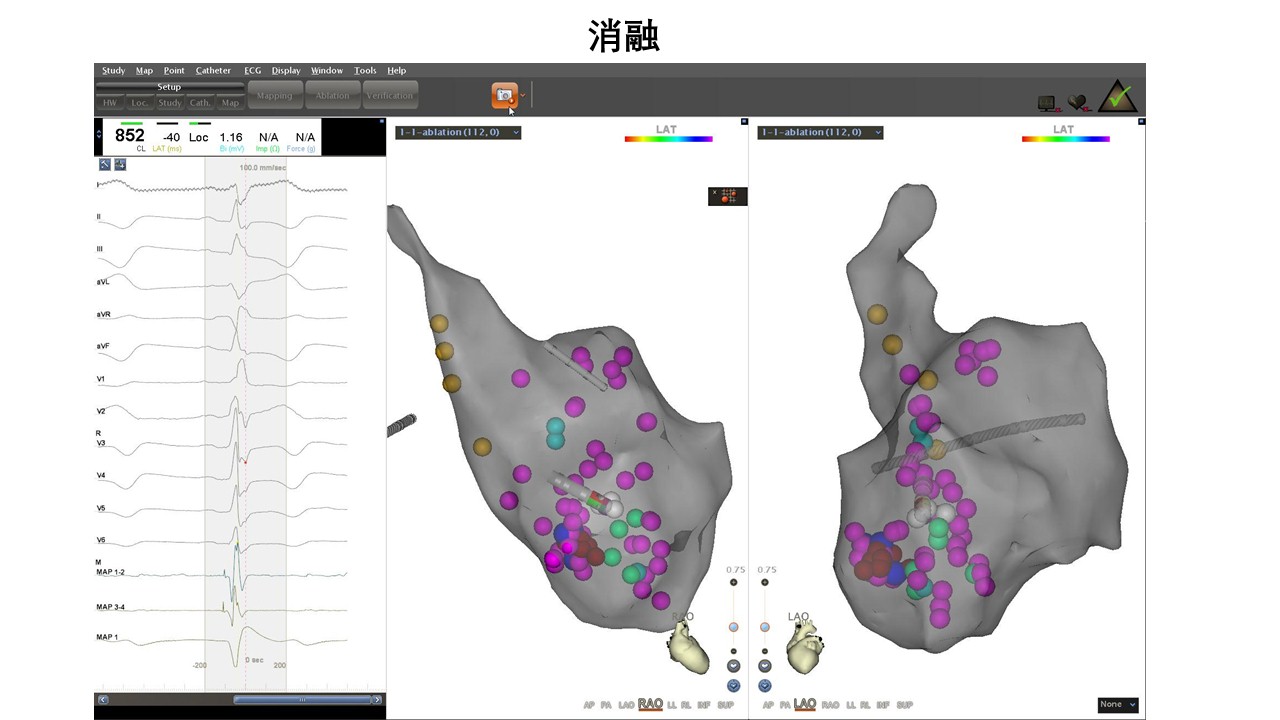Select INF view in the left map
The image size is (1280, 720).
pos(704,705)
